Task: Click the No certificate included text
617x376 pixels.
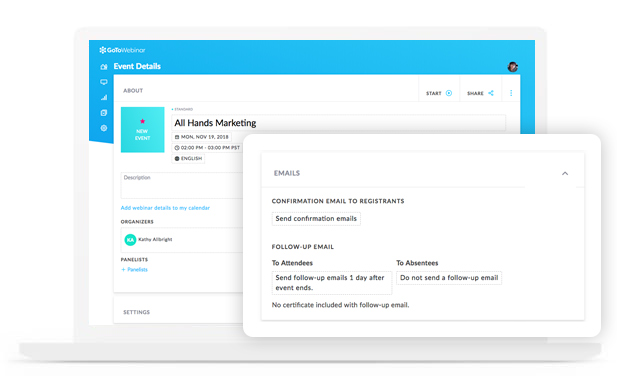Action: [340, 305]
